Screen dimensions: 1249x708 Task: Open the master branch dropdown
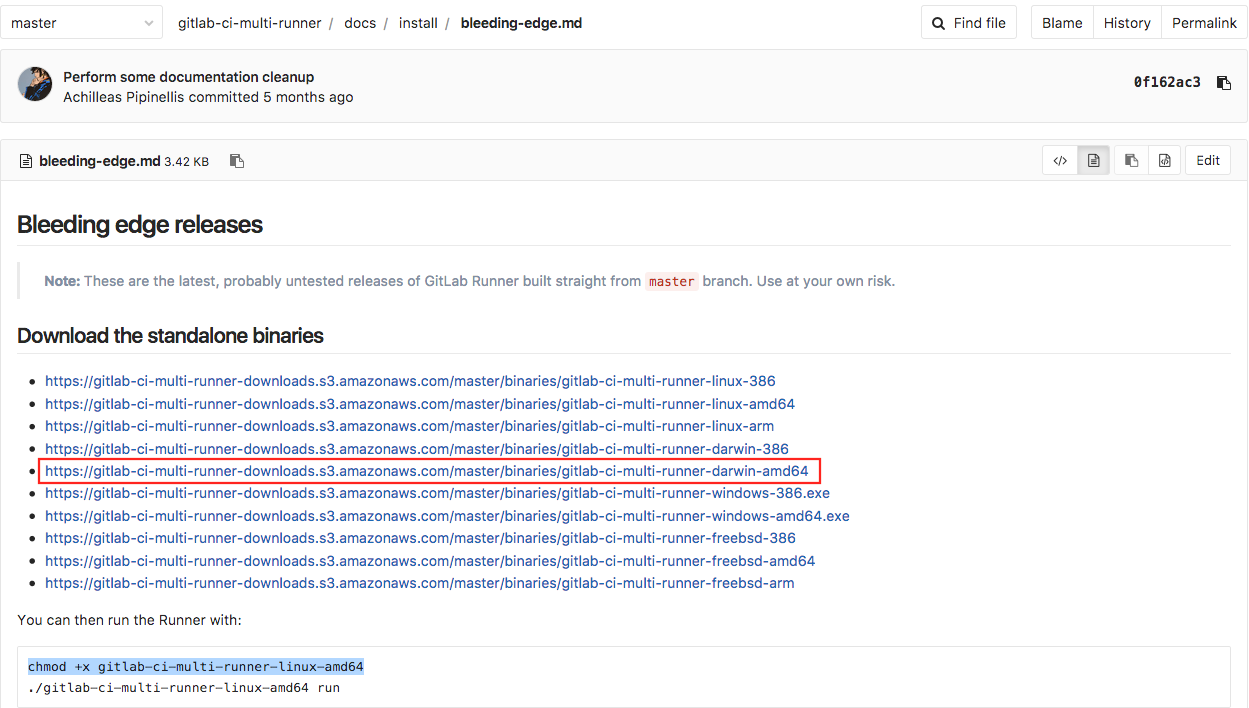(81, 22)
